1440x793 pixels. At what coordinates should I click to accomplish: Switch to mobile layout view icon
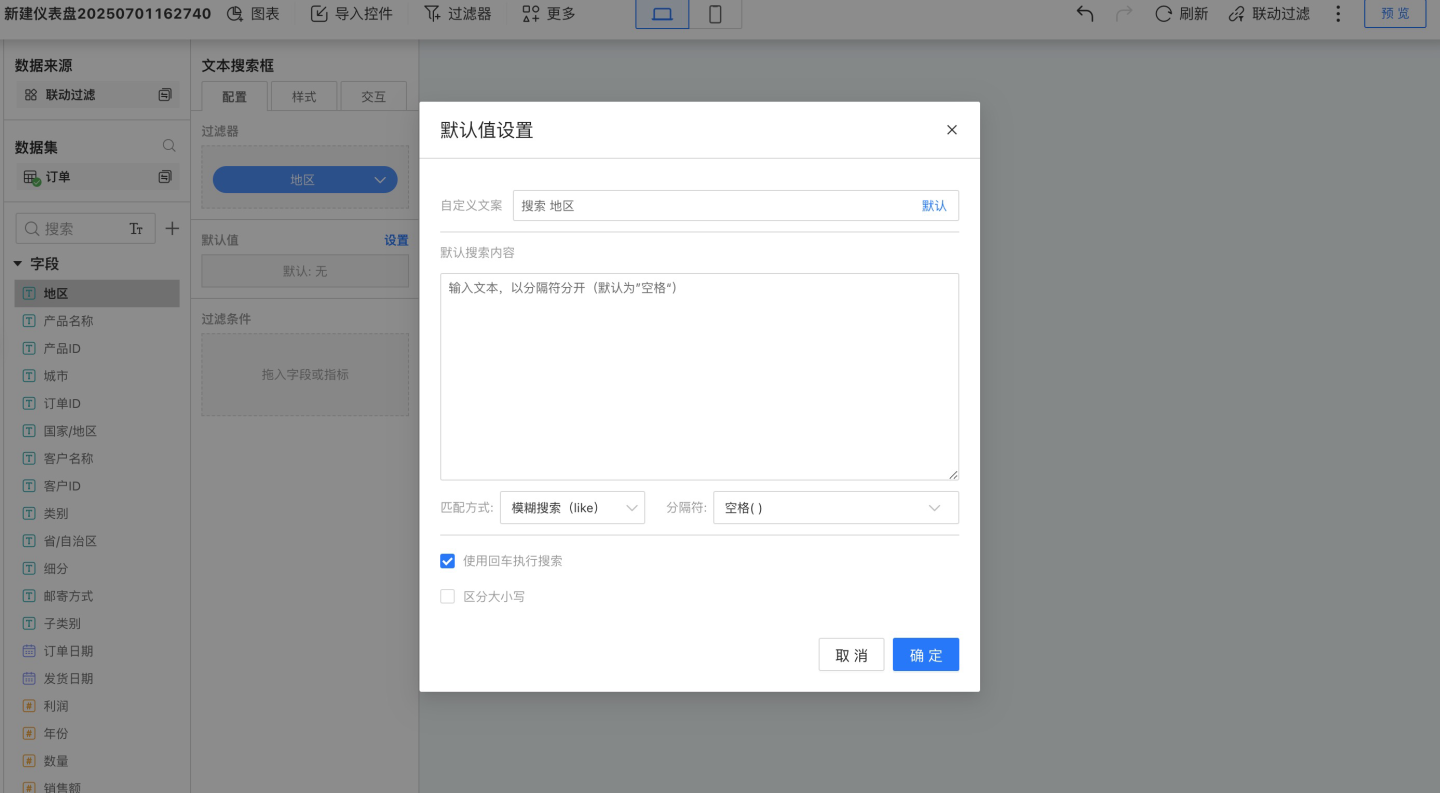coord(716,14)
